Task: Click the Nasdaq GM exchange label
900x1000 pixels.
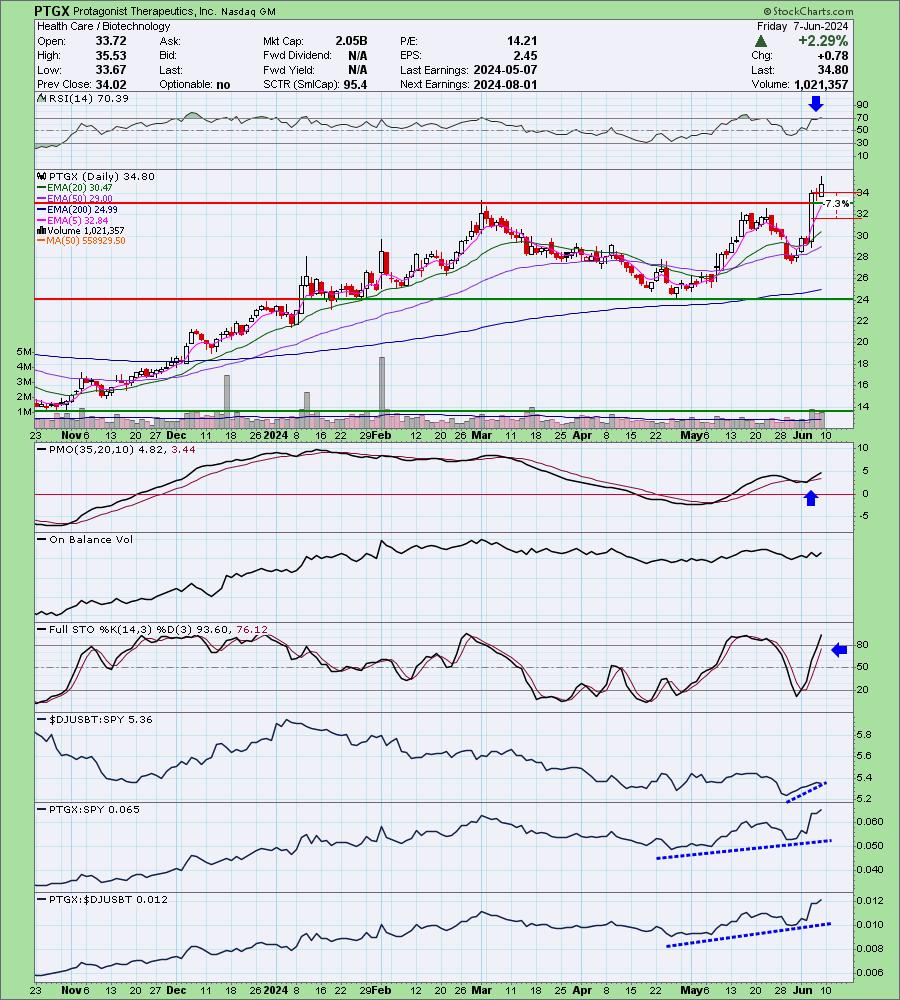Action: click(x=249, y=11)
